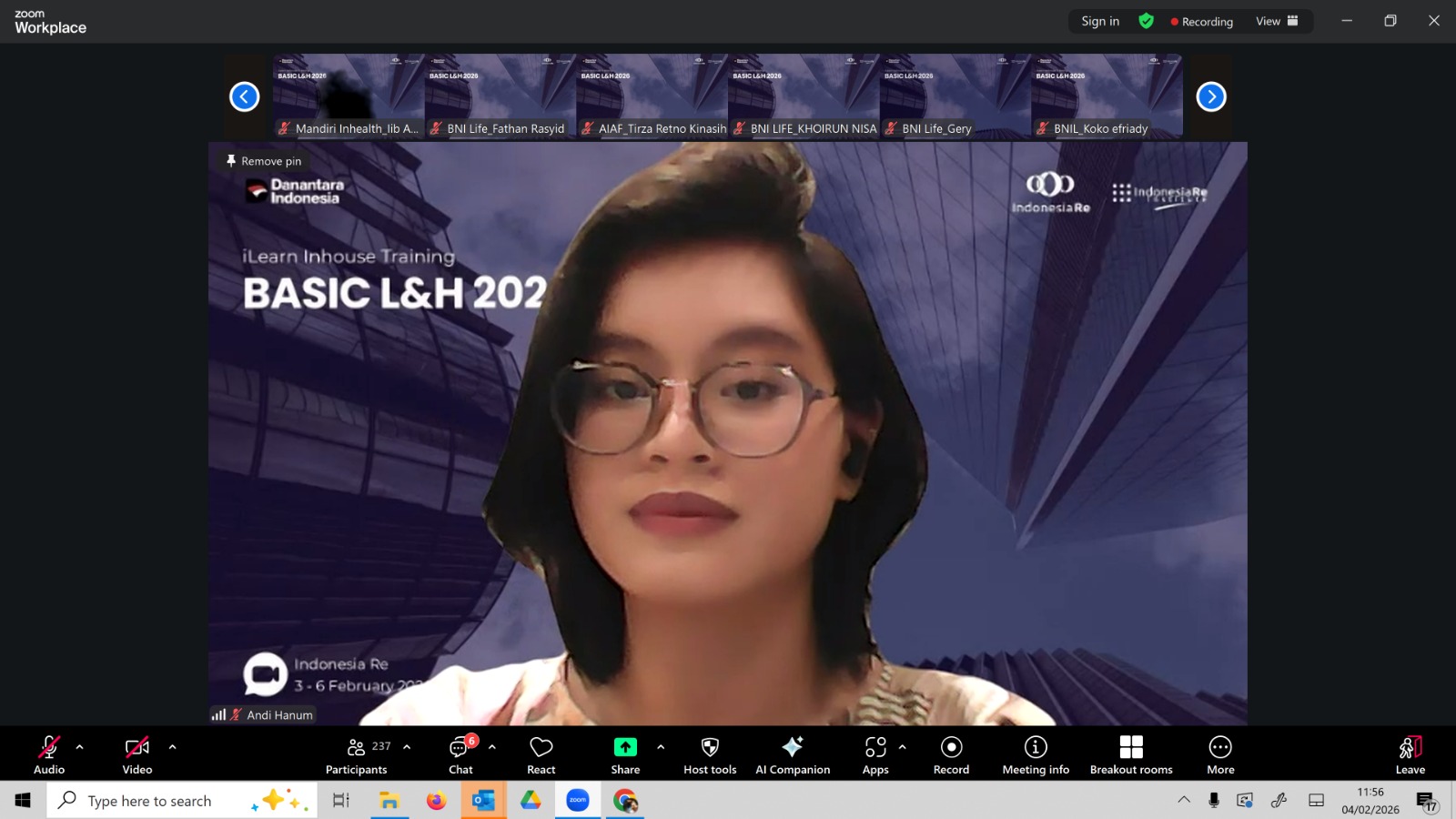Click Remove pin on the video

point(264,161)
